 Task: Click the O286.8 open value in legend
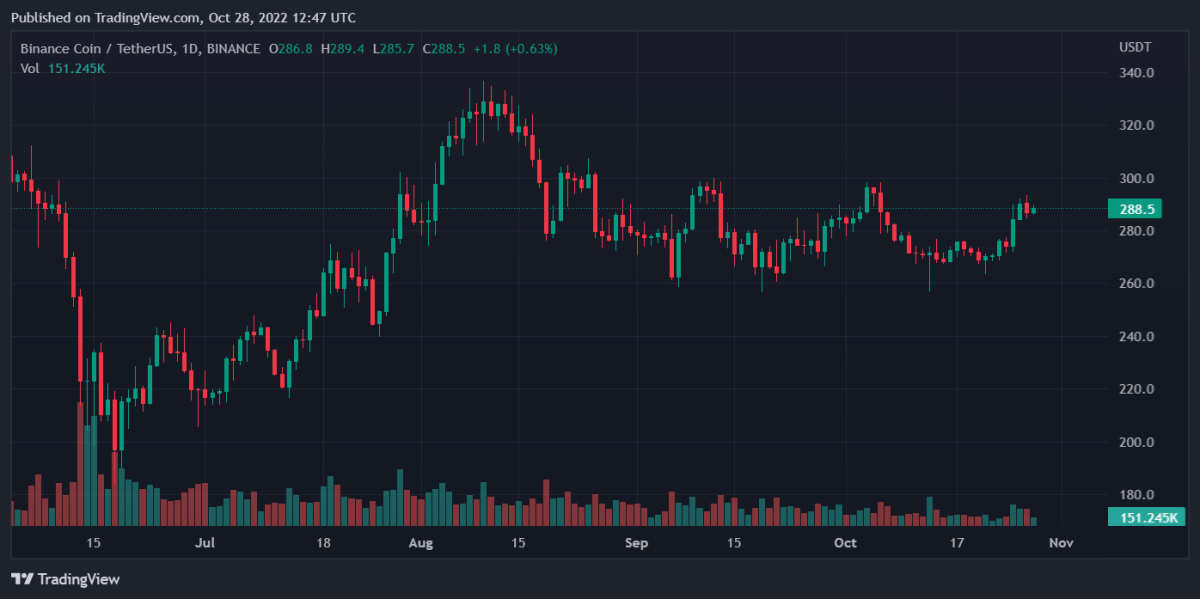(x=289, y=48)
